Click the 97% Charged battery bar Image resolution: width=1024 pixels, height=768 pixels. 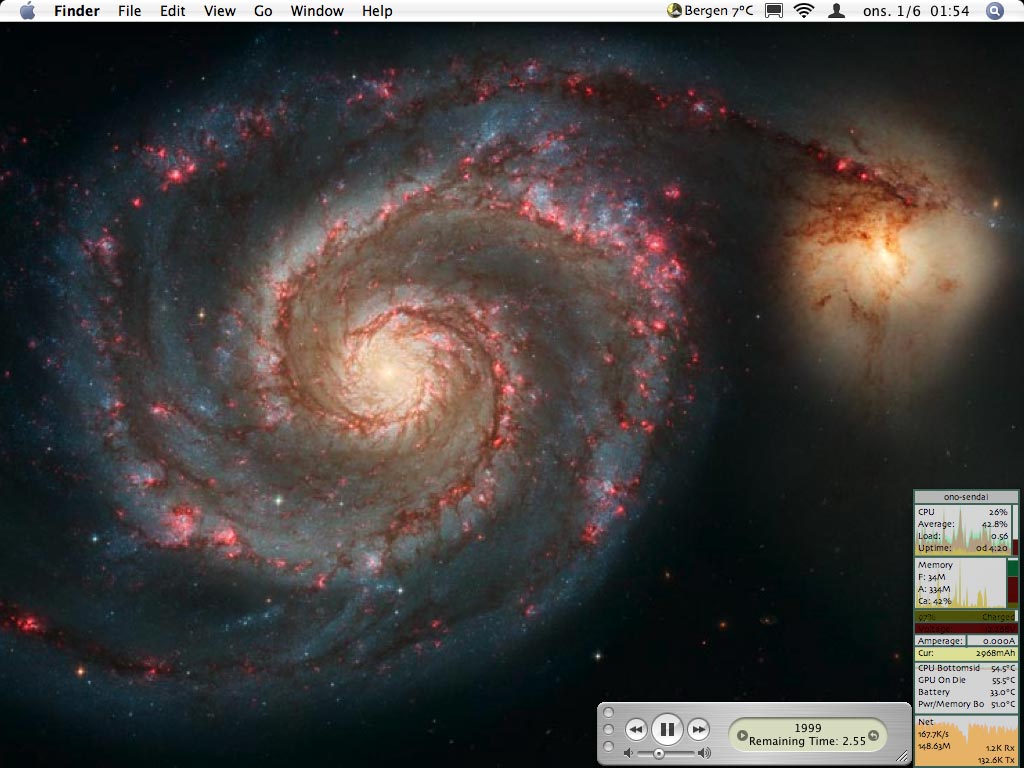tap(966, 616)
